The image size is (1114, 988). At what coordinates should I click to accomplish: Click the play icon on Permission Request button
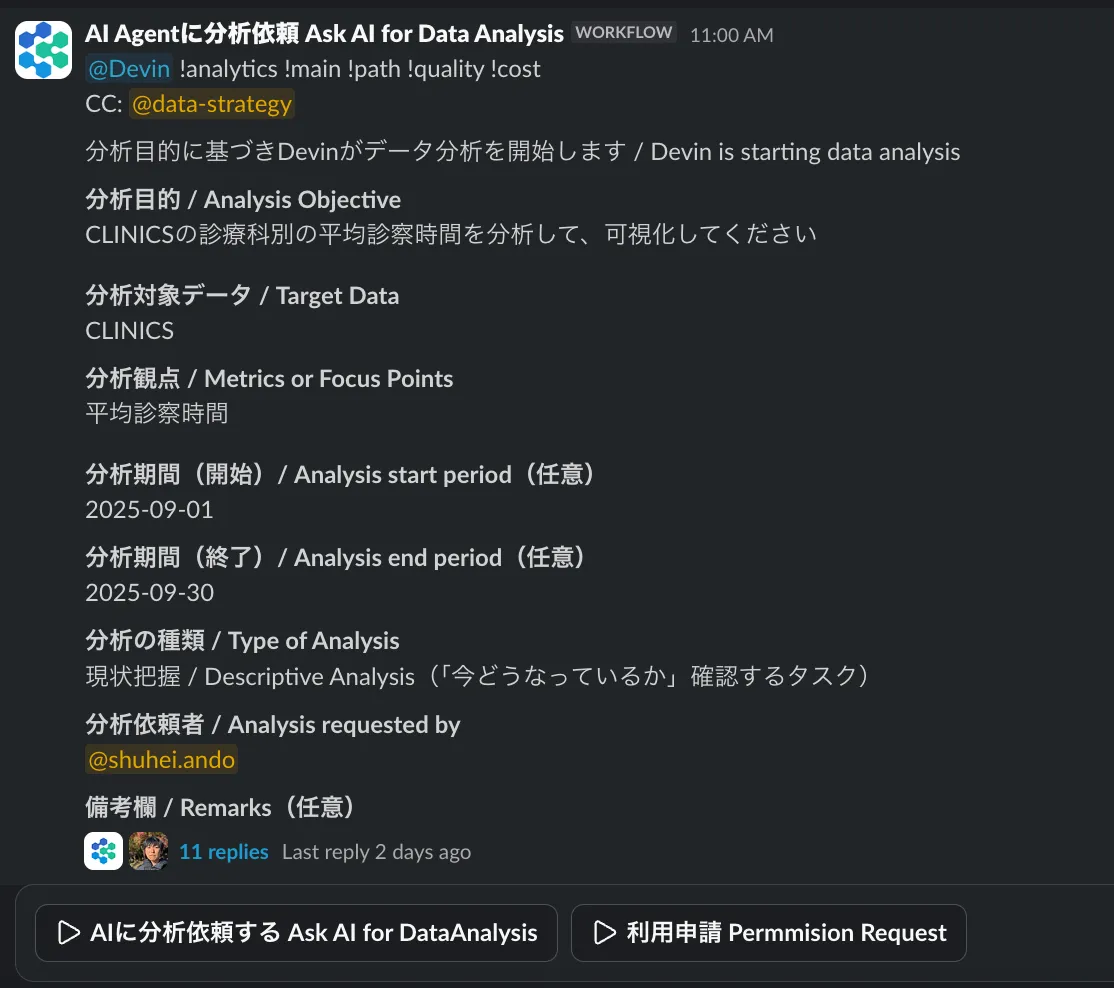[x=604, y=932]
